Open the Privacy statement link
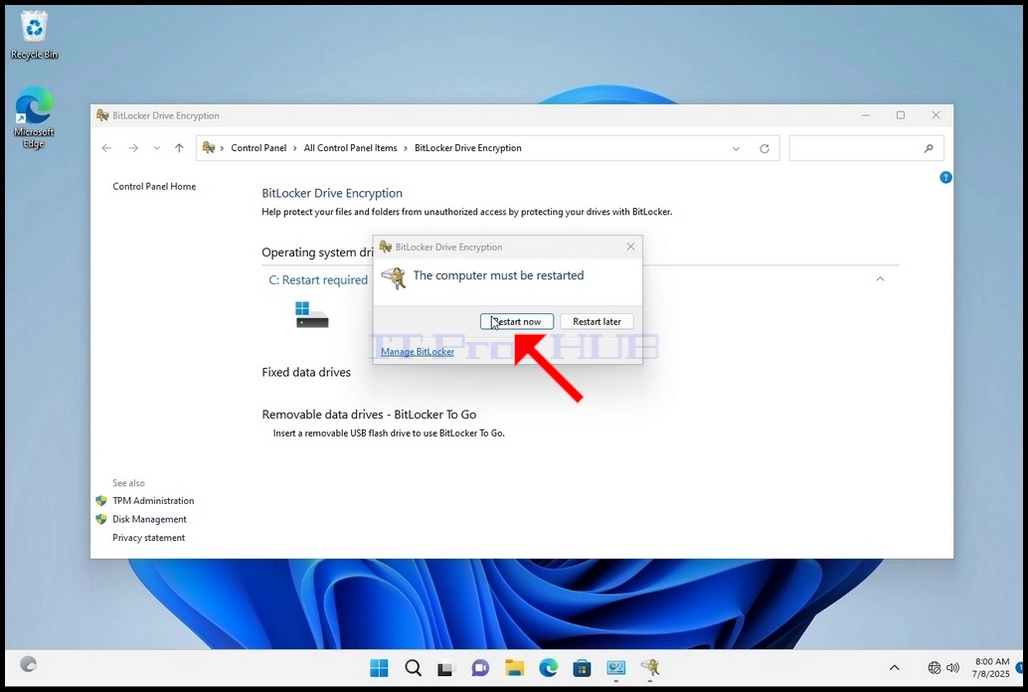Screen dimensions: 1028x692 pos(149,537)
